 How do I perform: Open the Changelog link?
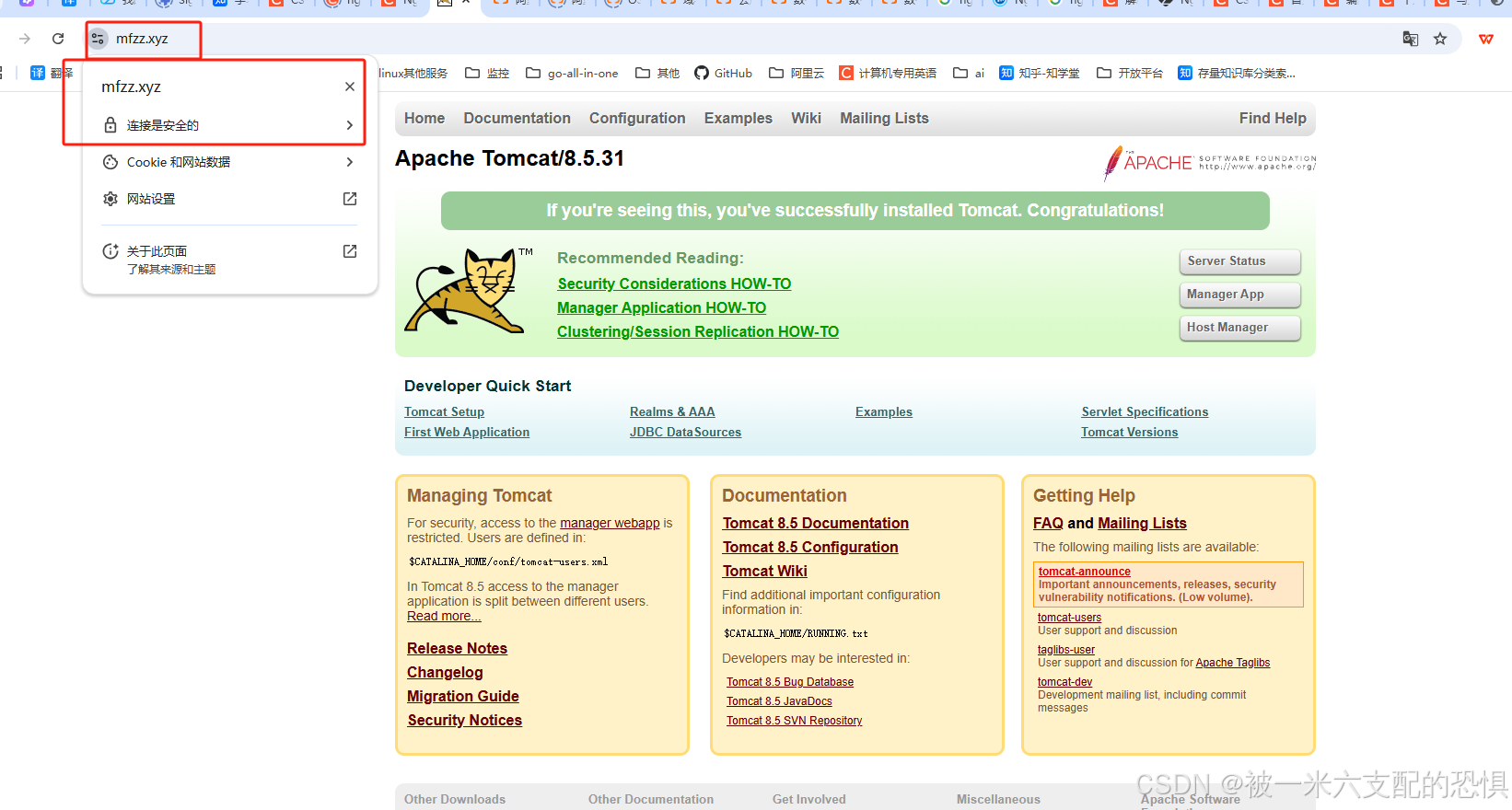point(445,673)
